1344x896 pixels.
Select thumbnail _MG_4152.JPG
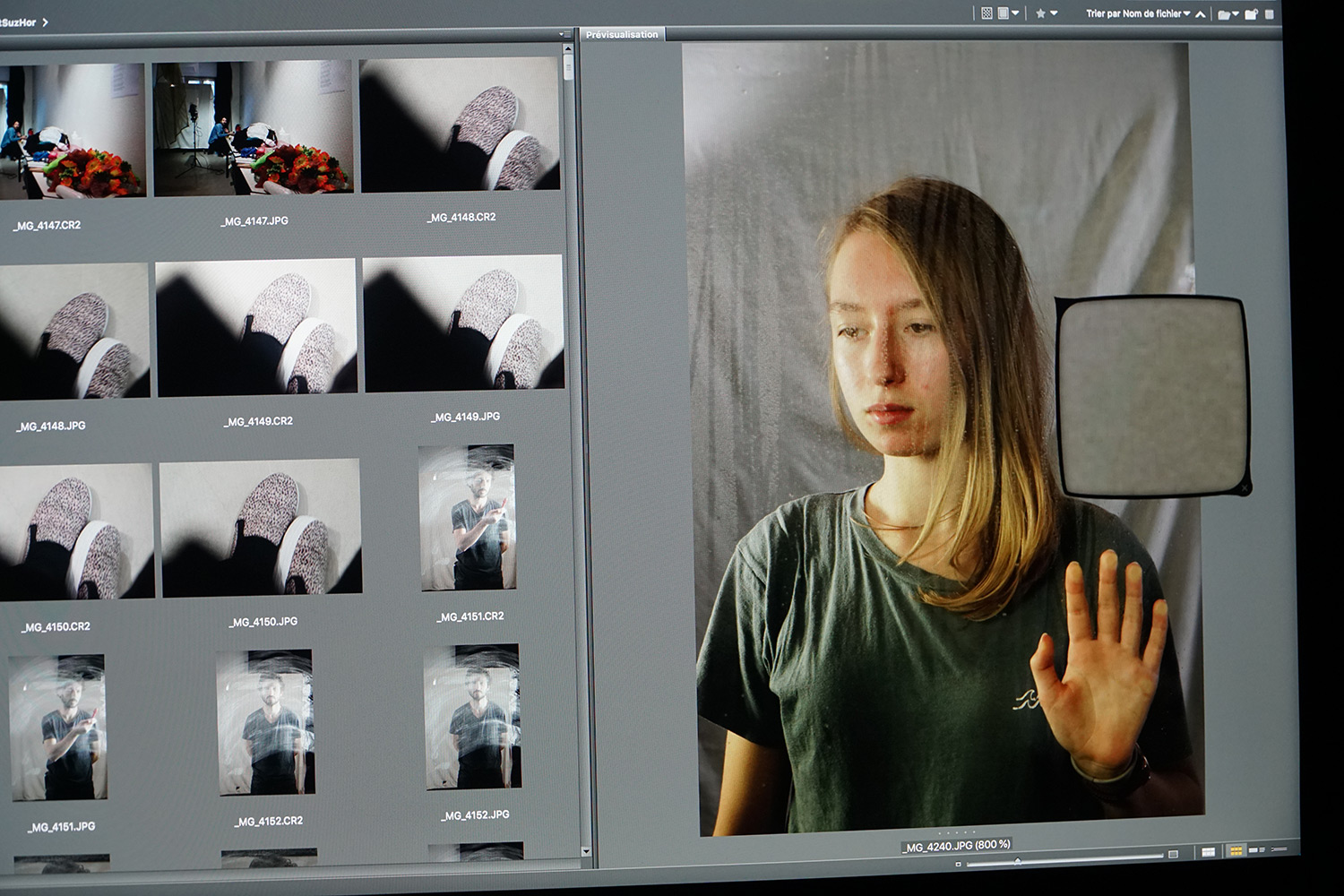pos(472,717)
